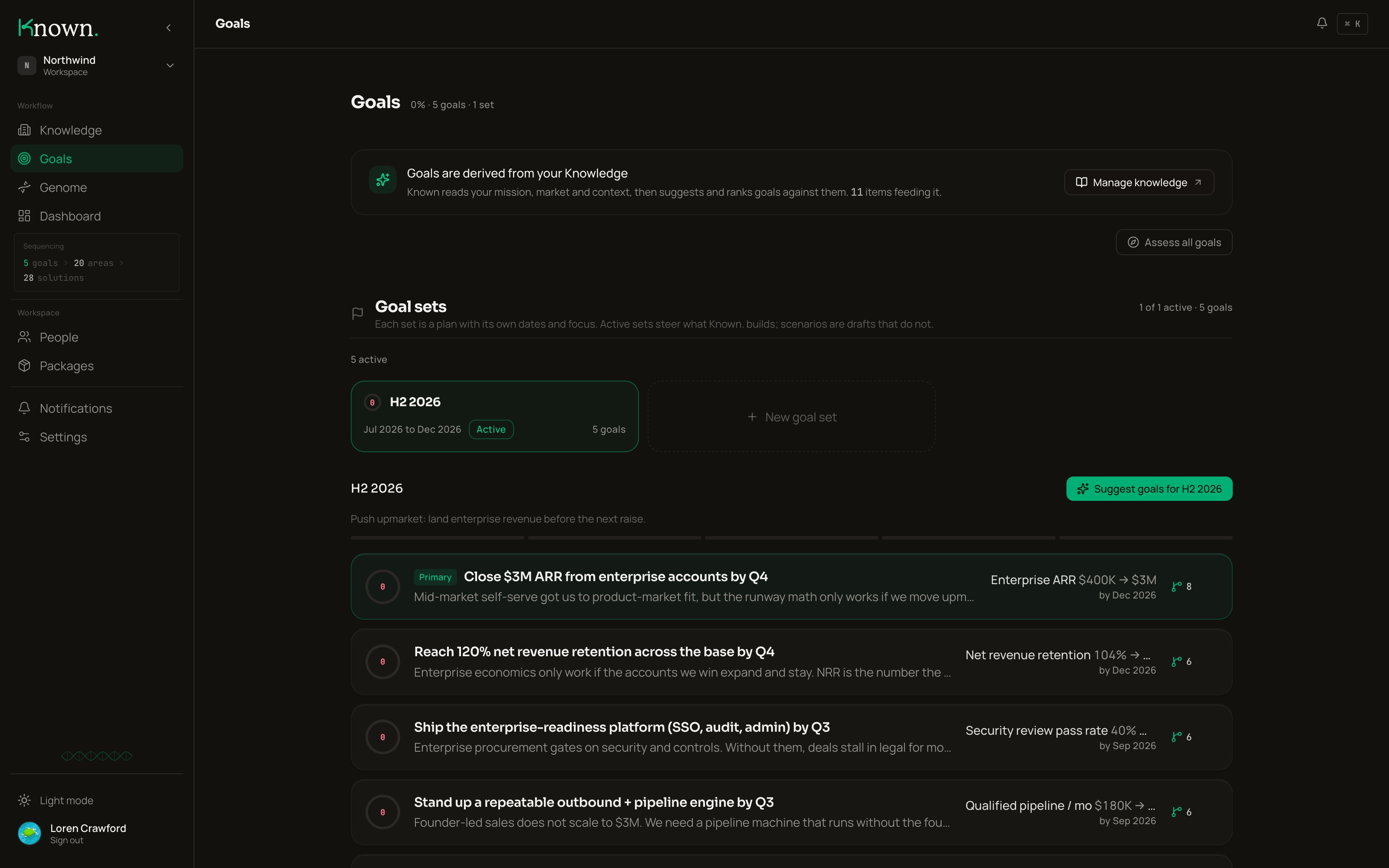Select Goals in the sidebar
Screen dimensions: 1389x868
pyautogui.click(x=96, y=158)
